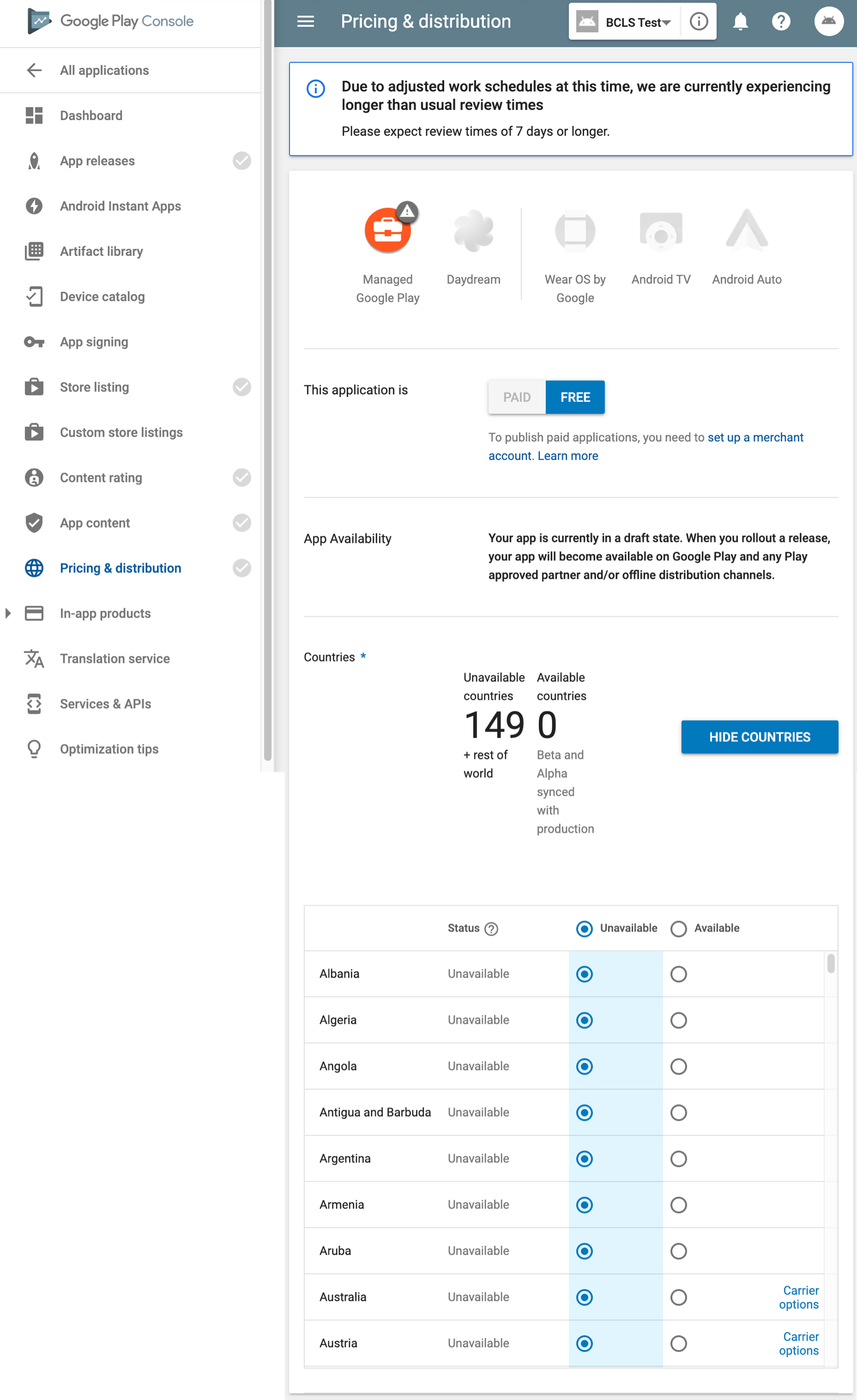Open Store listing section
Screen dimensions: 857x1400
click(95, 387)
